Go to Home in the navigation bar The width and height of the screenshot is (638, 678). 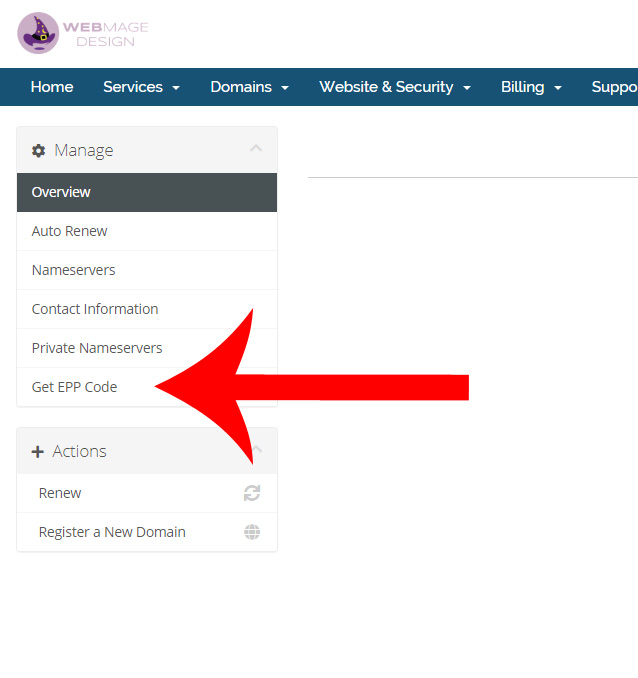(52, 87)
